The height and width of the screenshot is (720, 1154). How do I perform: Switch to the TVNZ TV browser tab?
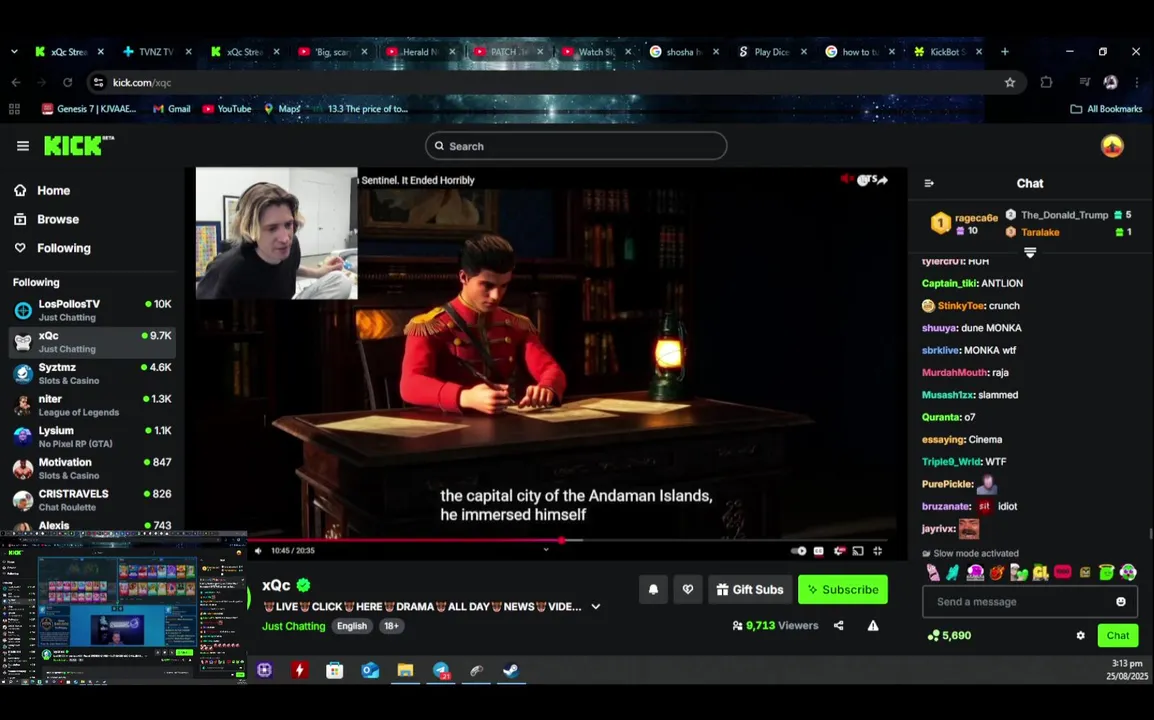(x=157, y=52)
